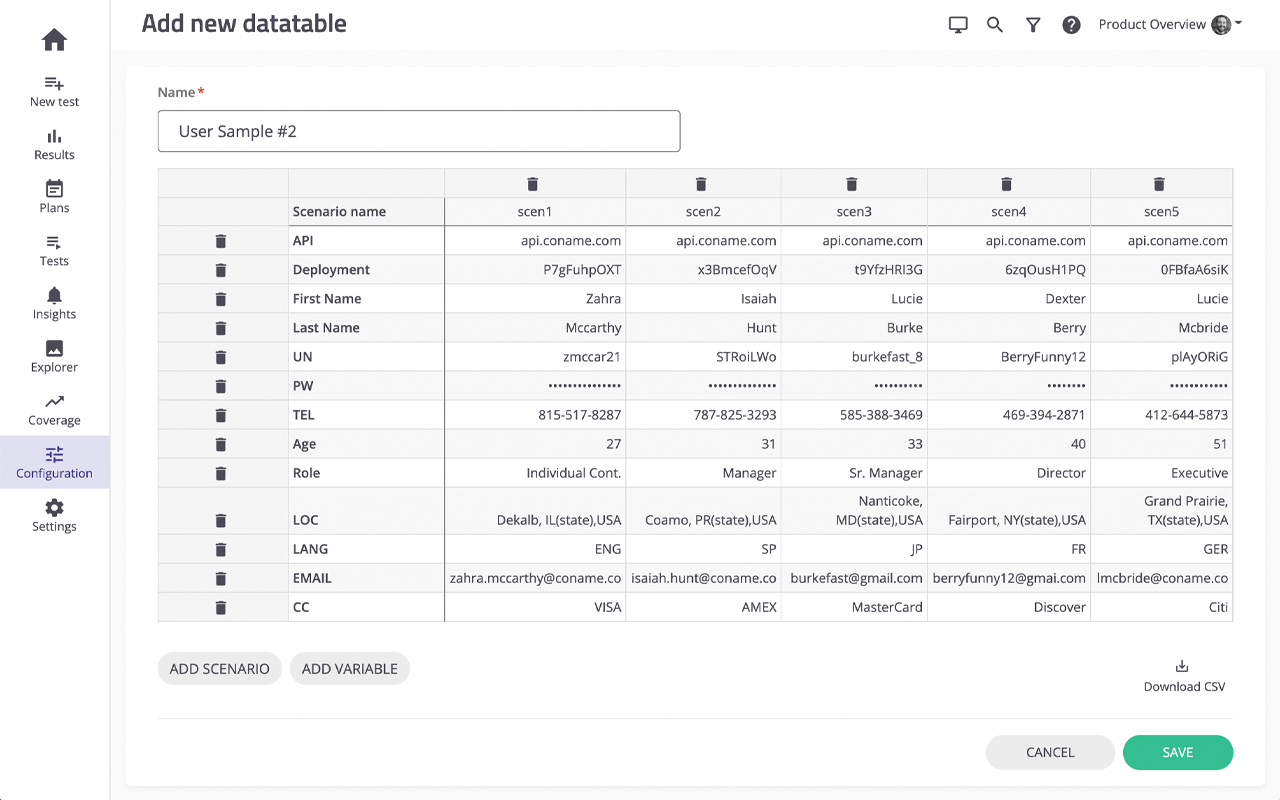
Task: Save the new datatable
Action: 1178,752
